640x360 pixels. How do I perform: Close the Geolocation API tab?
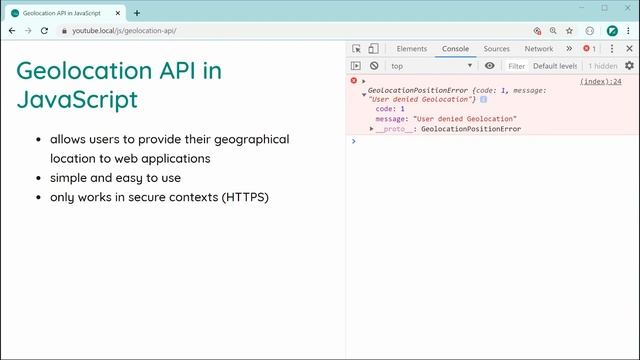coord(118,13)
